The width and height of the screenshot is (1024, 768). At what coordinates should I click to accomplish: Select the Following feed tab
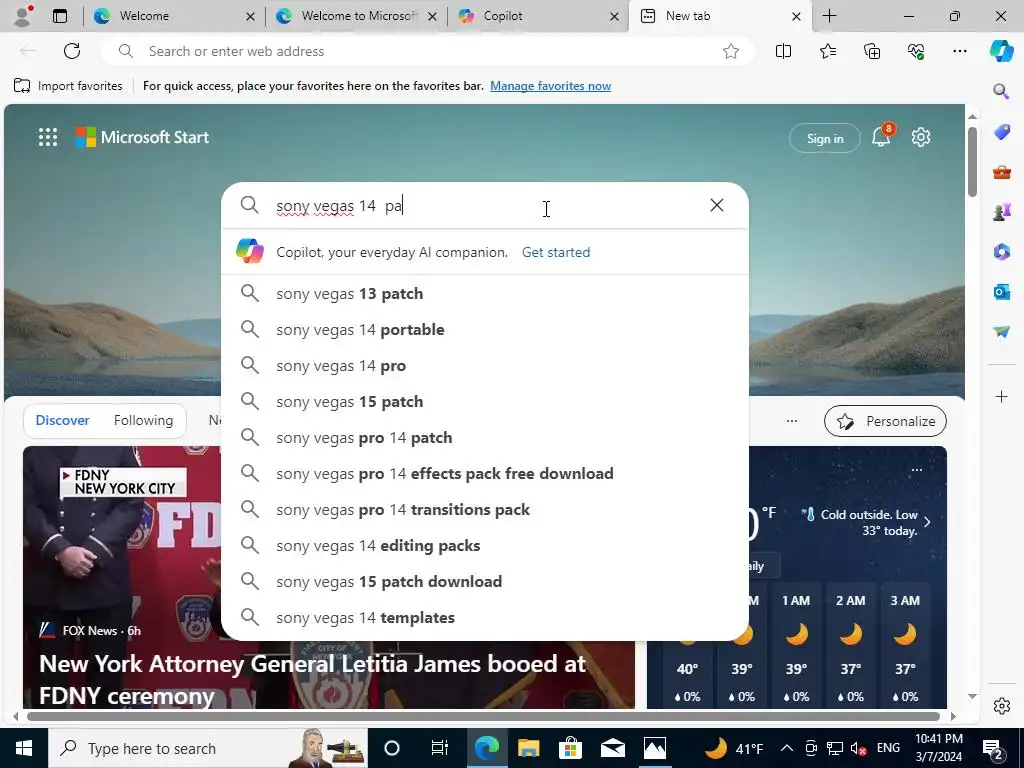[143, 420]
